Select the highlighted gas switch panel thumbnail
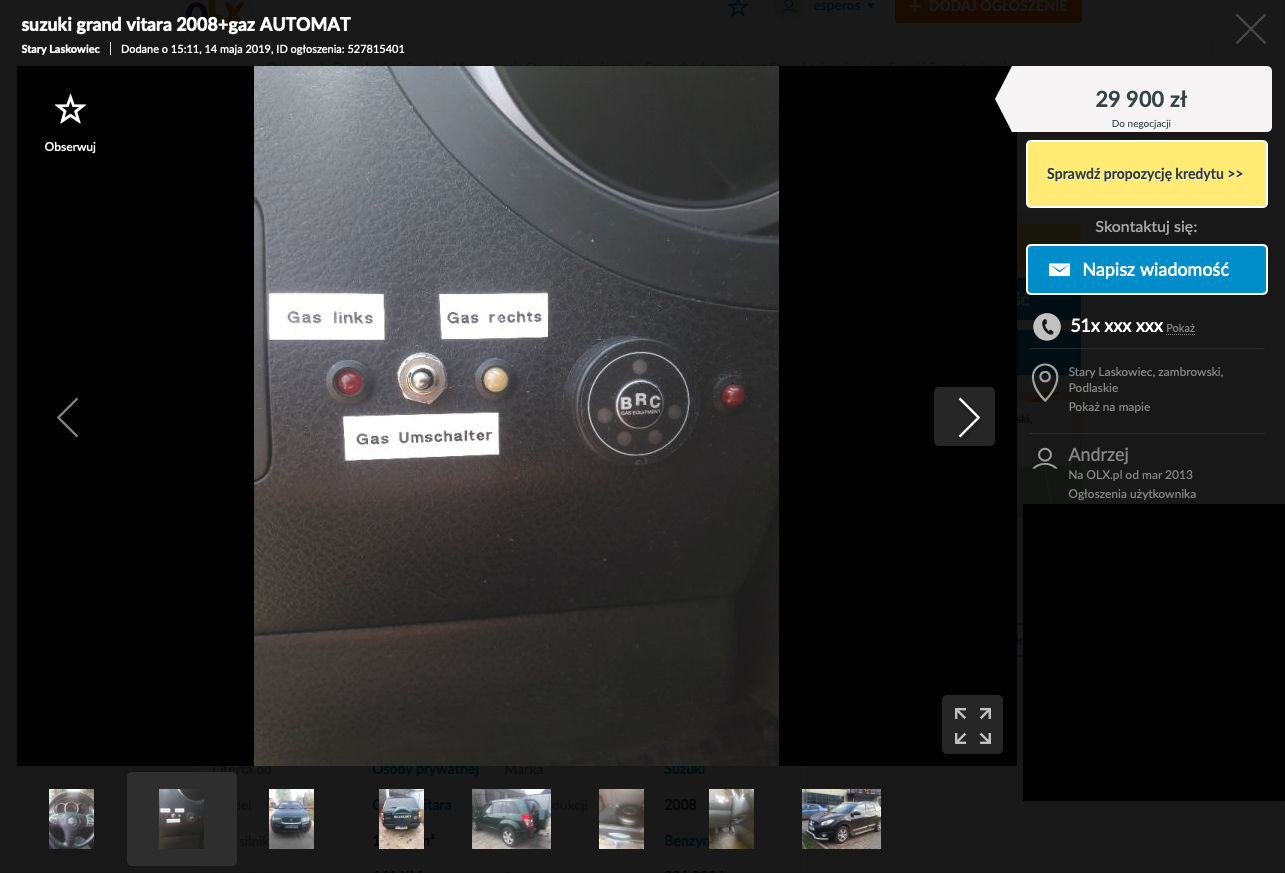This screenshot has width=1285, height=874. [x=182, y=819]
